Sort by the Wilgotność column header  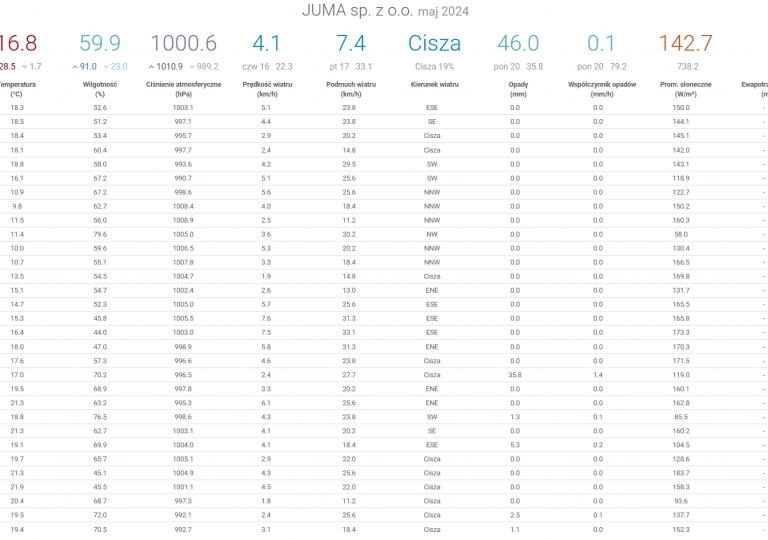click(x=100, y=85)
